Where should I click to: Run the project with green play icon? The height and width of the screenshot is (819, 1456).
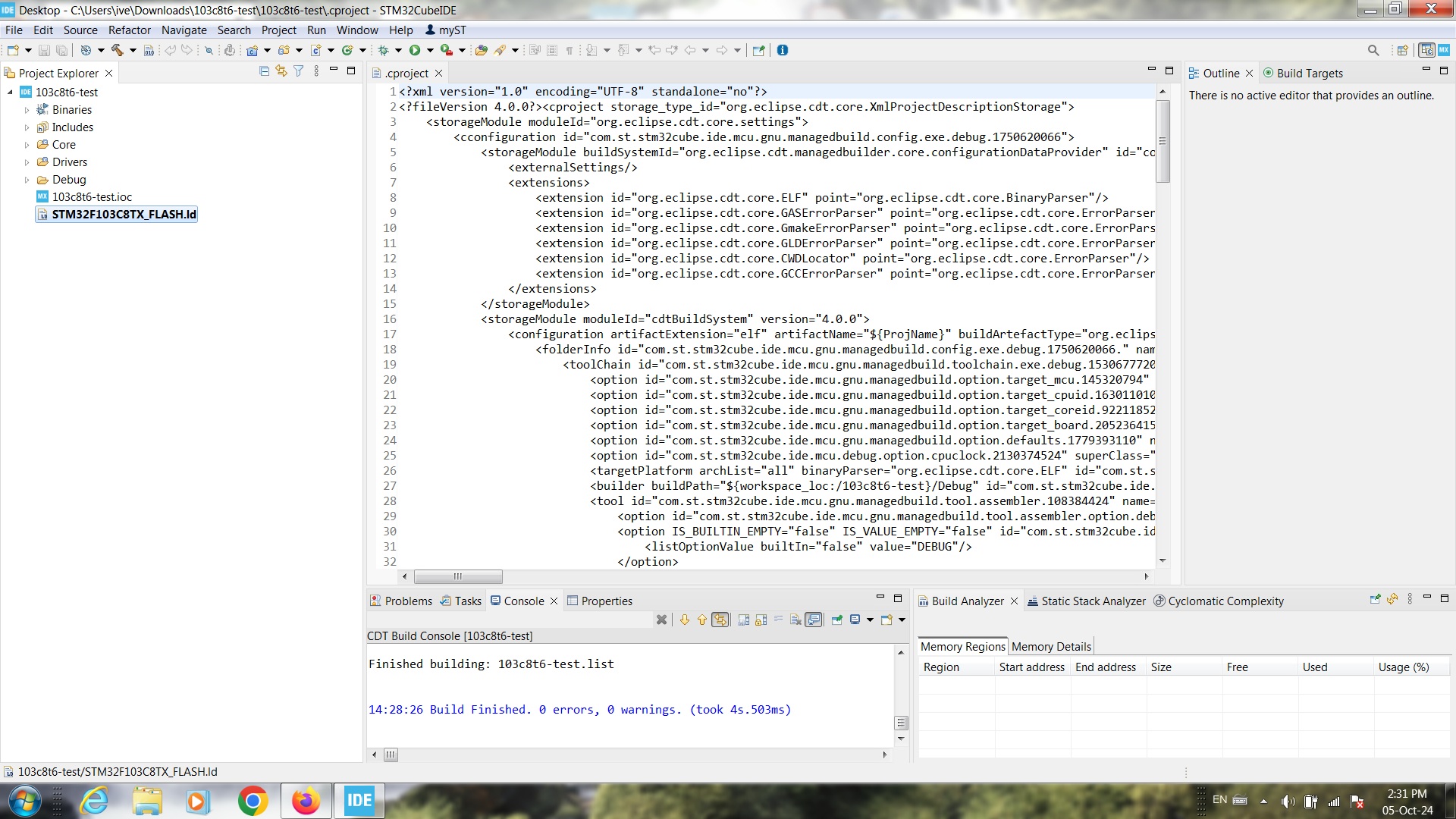(x=415, y=50)
